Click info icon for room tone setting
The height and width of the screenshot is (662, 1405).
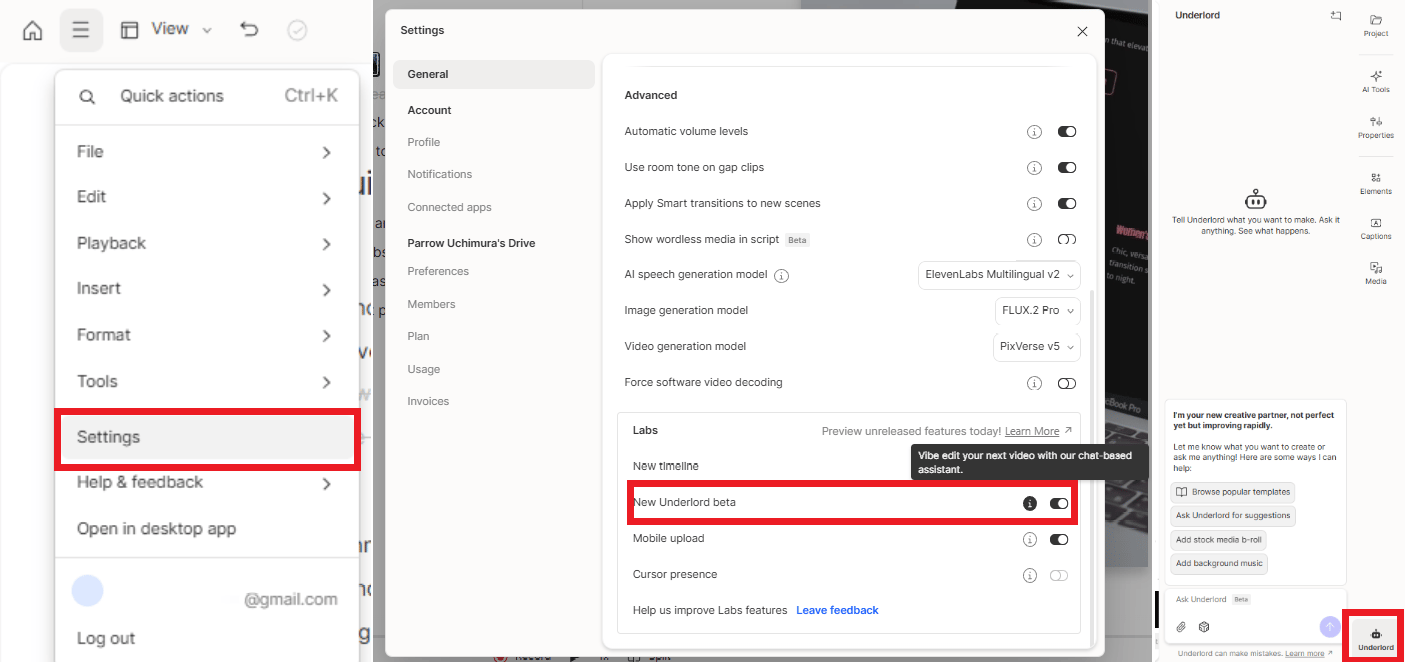click(1035, 168)
